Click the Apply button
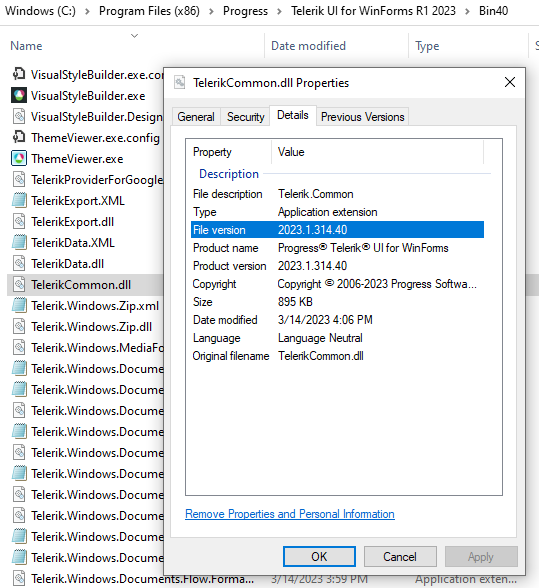 pos(481,556)
